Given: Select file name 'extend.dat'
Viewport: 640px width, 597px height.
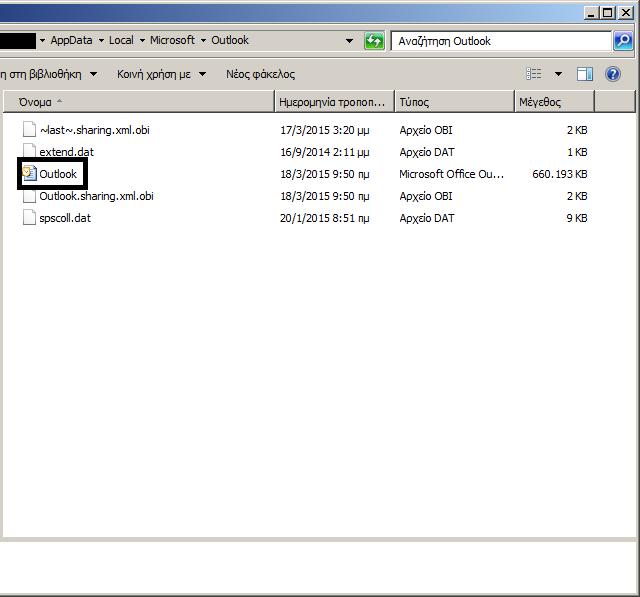Looking at the screenshot, I should click(x=67, y=152).
